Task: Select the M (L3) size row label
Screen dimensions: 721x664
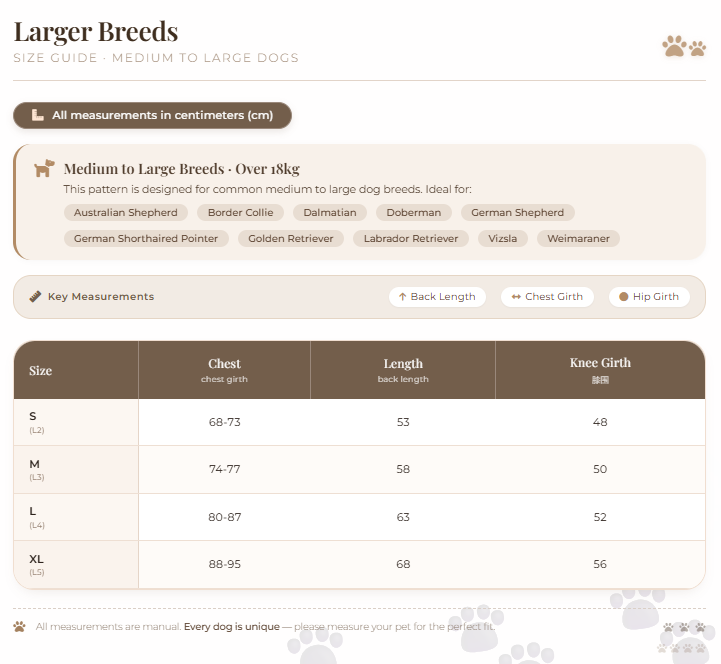Action: pyautogui.click(x=76, y=469)
